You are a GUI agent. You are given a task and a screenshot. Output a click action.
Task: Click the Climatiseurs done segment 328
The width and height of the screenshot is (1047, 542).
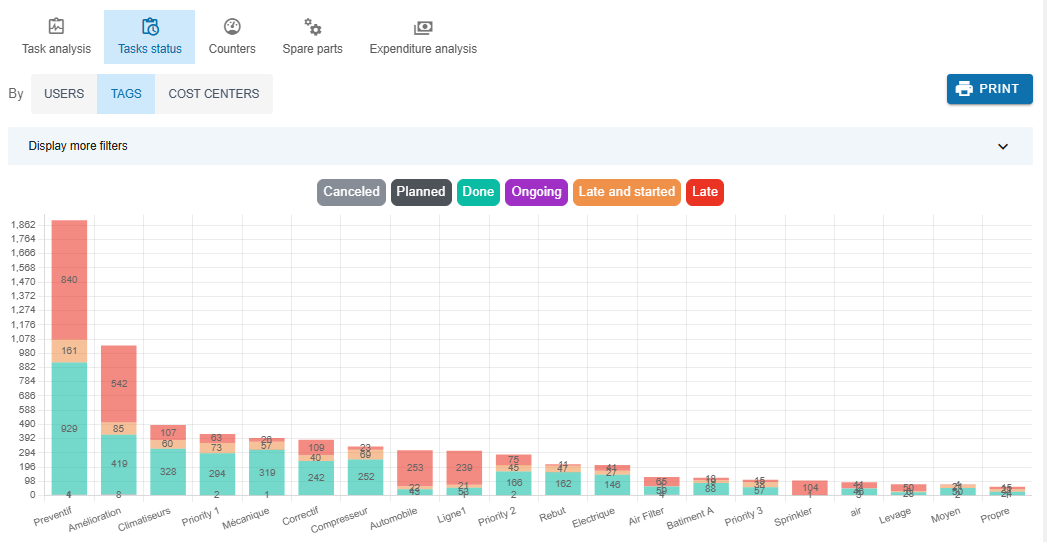click(x=168, y=471)
